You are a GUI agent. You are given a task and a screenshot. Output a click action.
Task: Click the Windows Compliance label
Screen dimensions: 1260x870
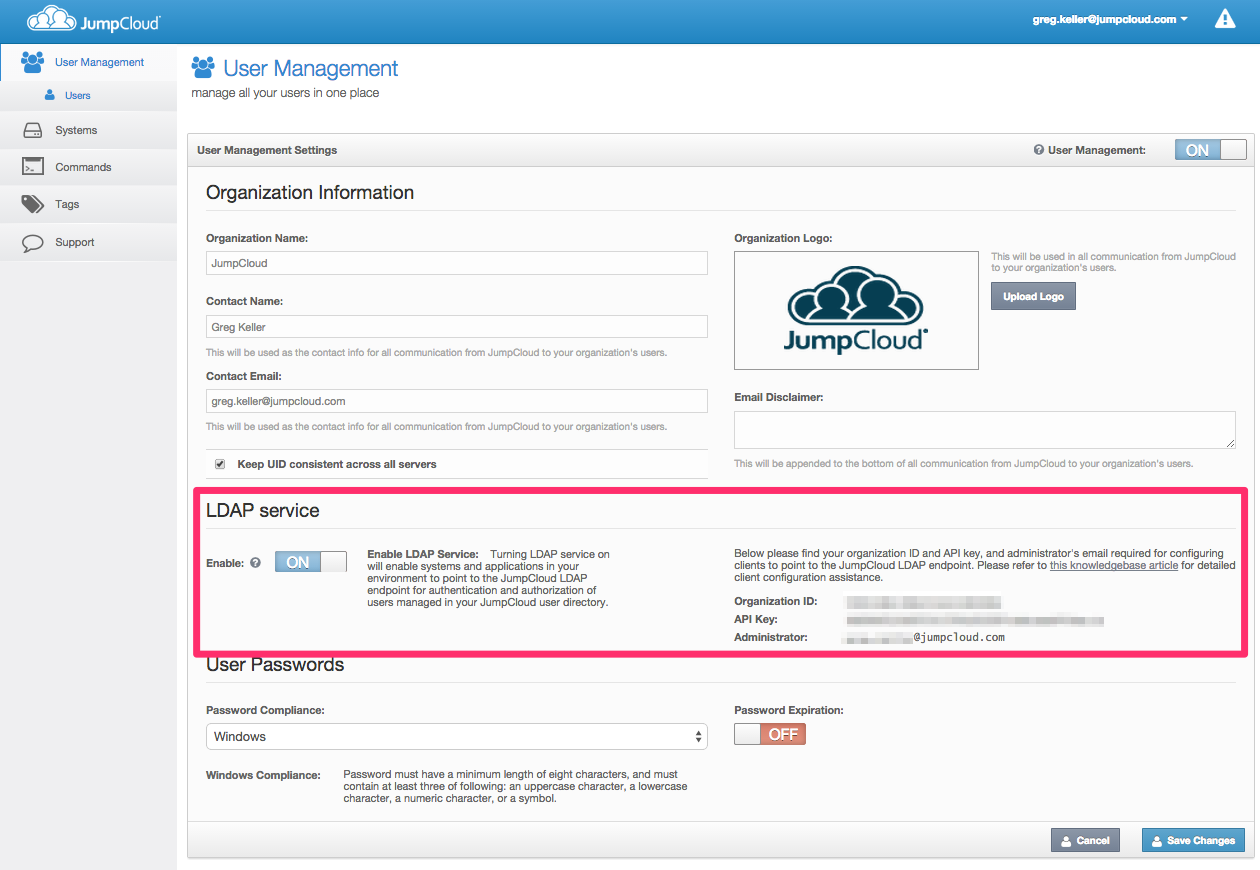point(263,775)
